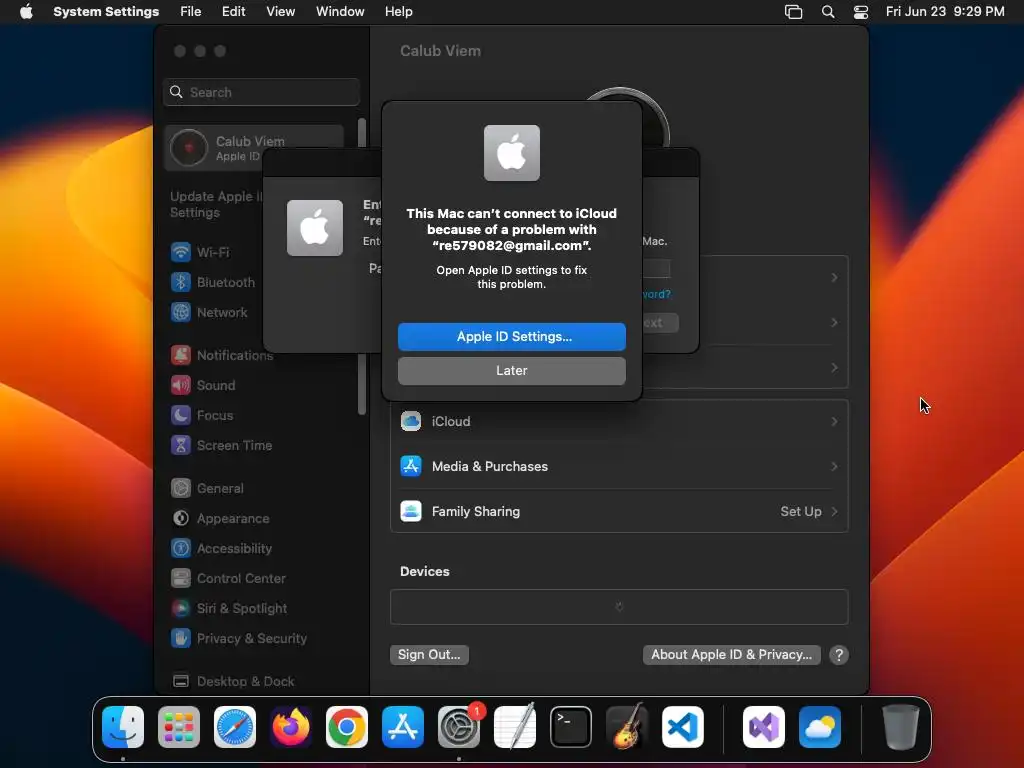Open the File menu
The width and height of the screenshot is (1024, 768).
[x=191, y=11]
